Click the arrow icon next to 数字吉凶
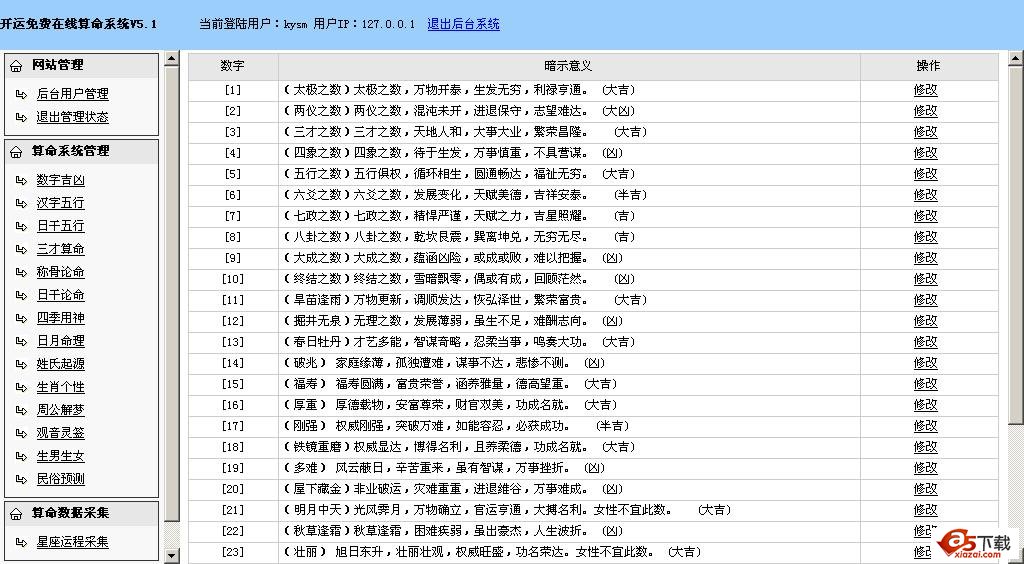 [x=22, y=181]
